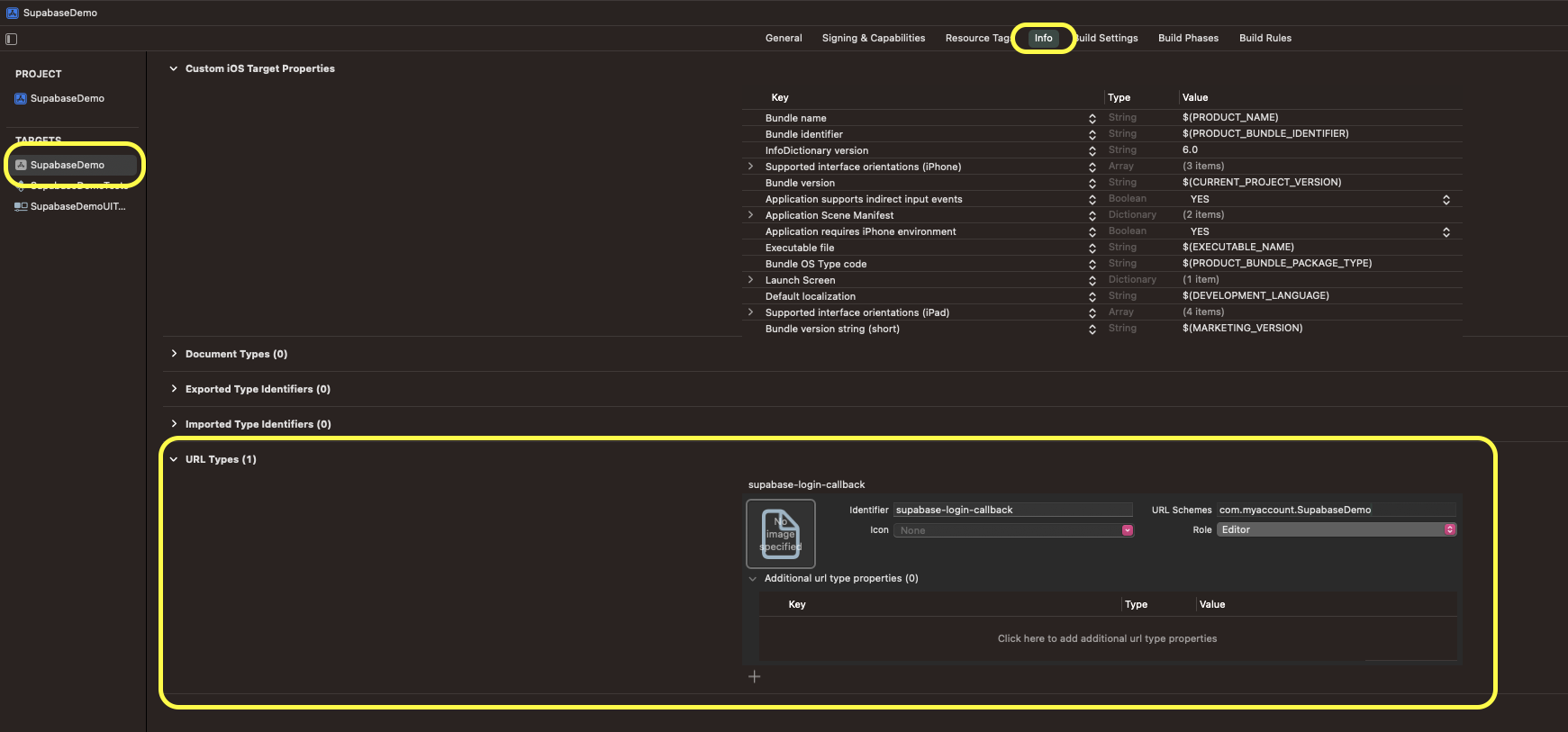1568x732 pixels.
Task: Collapse the URL Types (1) section
Action: [174, 459]
